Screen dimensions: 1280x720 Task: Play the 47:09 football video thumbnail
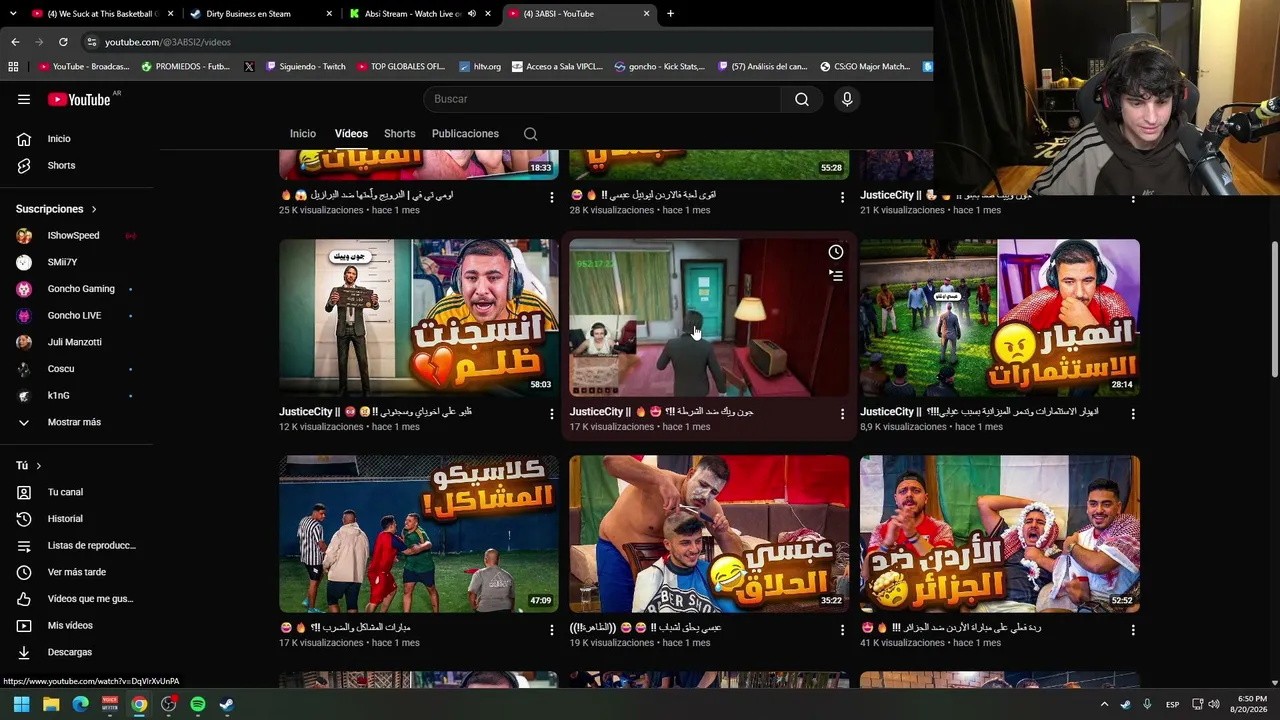coord(419,534)
